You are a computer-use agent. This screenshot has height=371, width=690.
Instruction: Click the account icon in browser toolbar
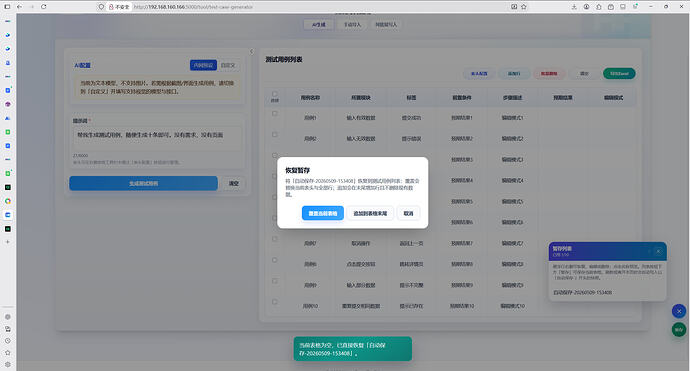(587, 7)
